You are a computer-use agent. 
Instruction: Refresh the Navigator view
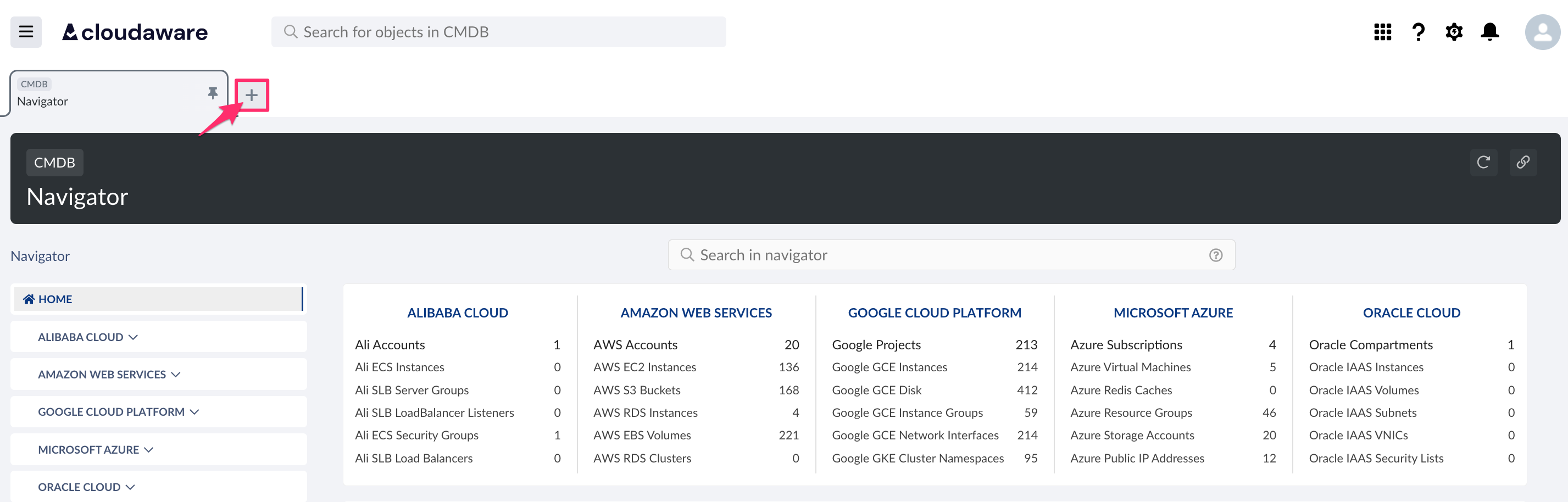coord(1483,163)
